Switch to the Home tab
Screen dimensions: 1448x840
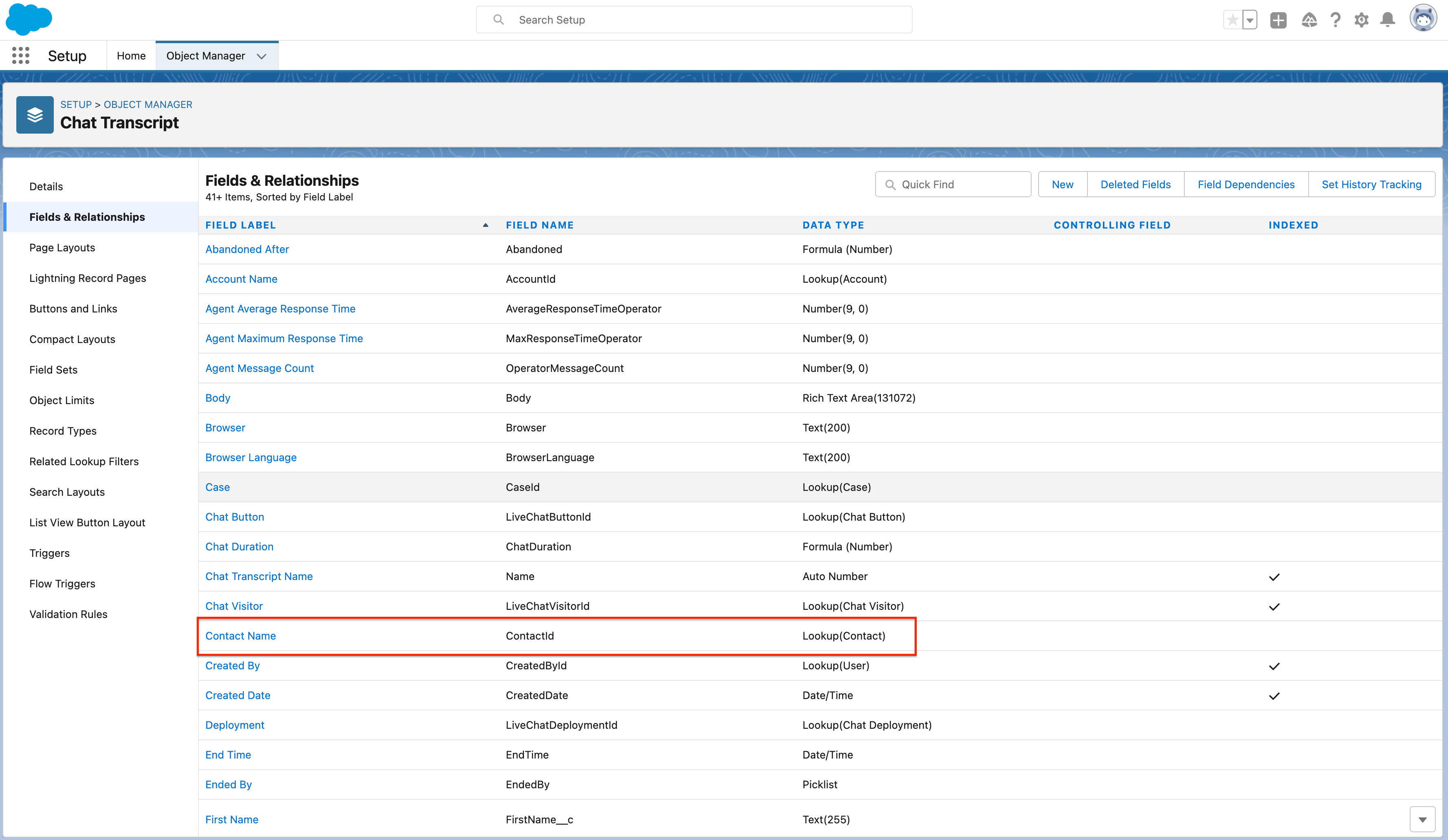click(131, 56)
